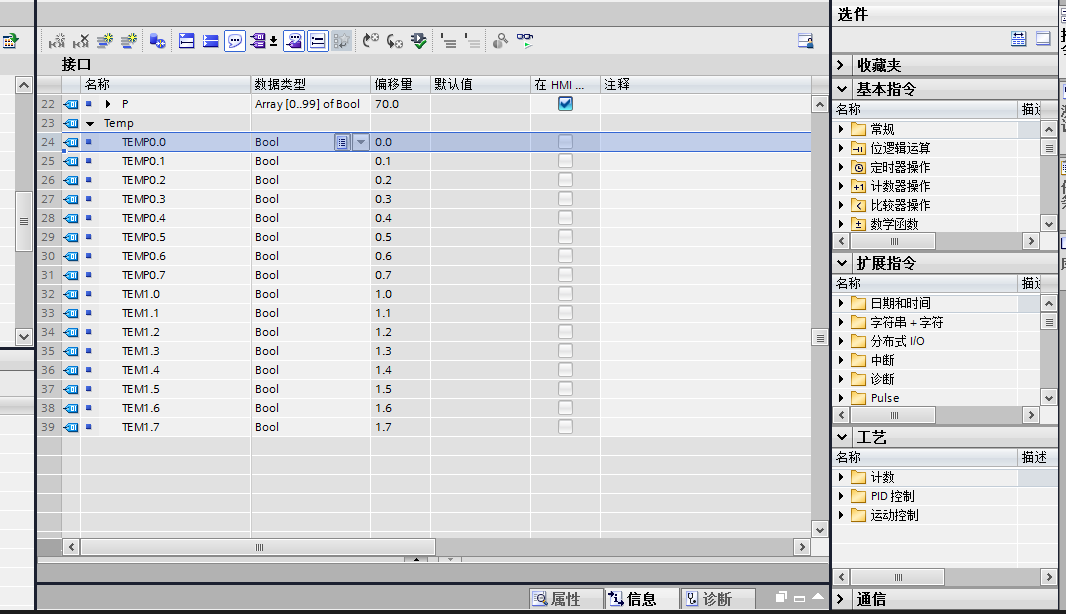
Task: Click the interface view icon at toolbar right
Action: click(806, 41)
